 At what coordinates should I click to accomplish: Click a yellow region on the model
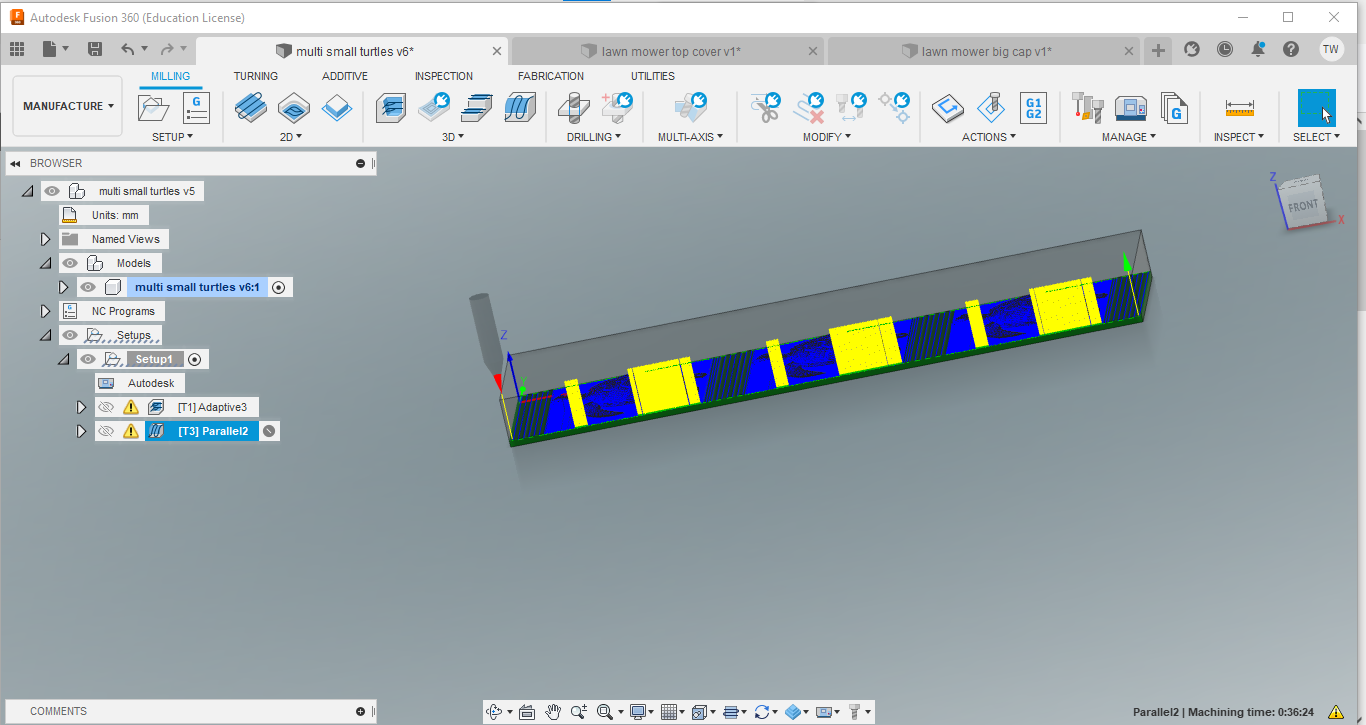(860, 347)
